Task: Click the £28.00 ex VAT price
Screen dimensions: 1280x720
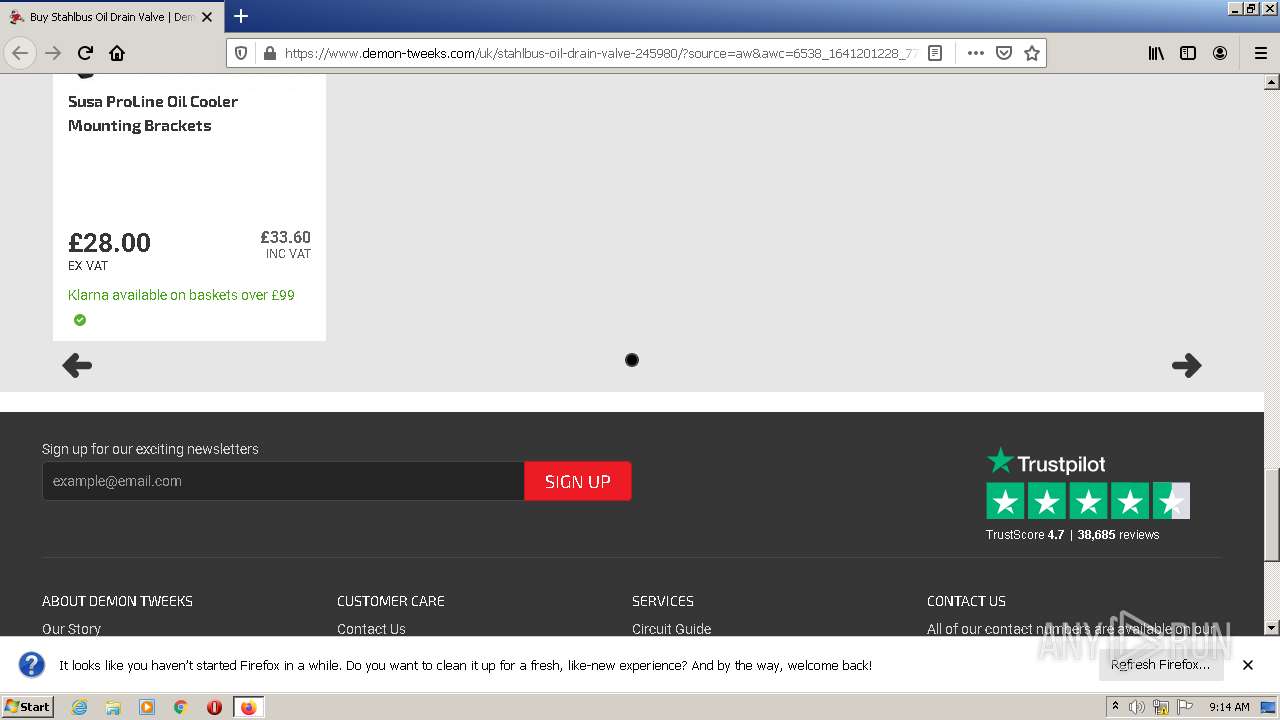Action: point(109,242)
